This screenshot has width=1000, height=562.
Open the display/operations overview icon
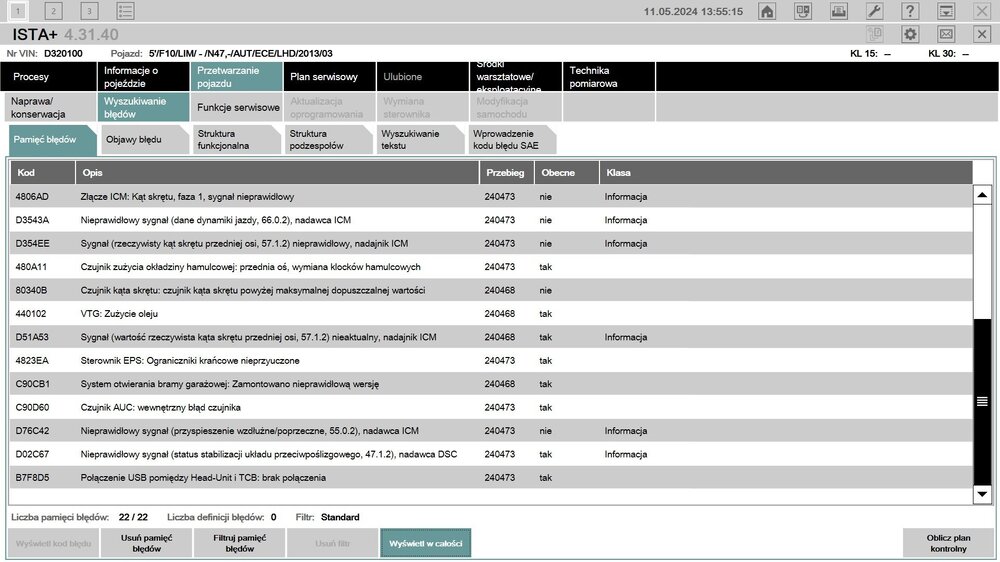(x=803, y=11)
